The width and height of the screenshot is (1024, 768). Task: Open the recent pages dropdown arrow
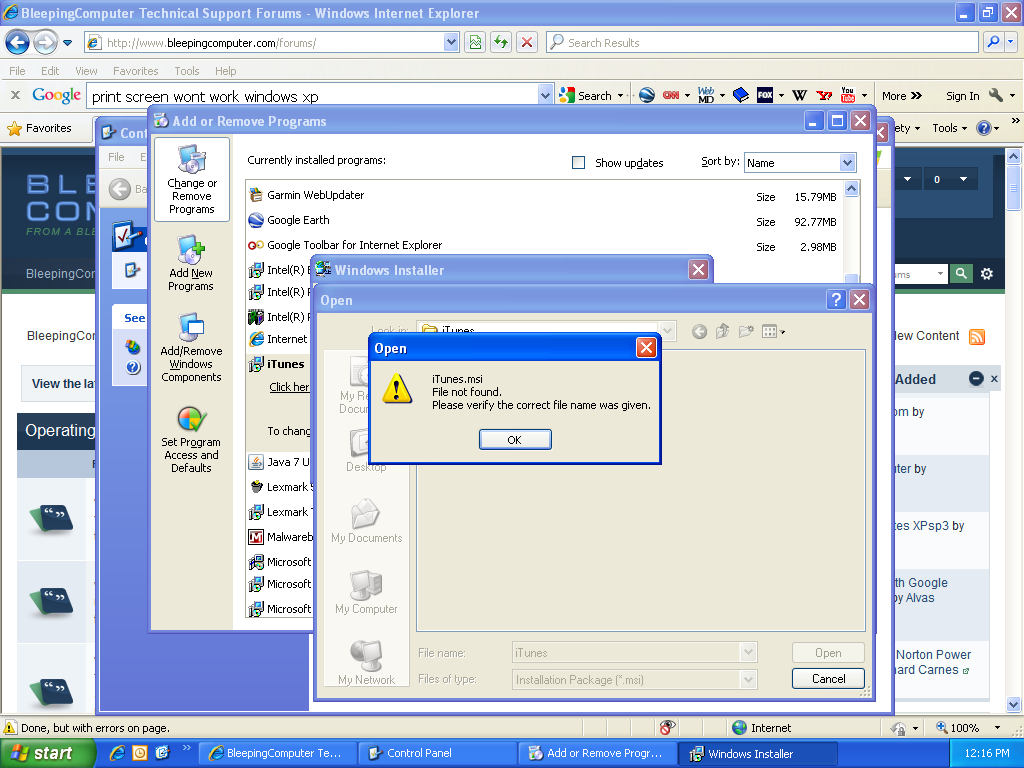[x=67, y=43]
